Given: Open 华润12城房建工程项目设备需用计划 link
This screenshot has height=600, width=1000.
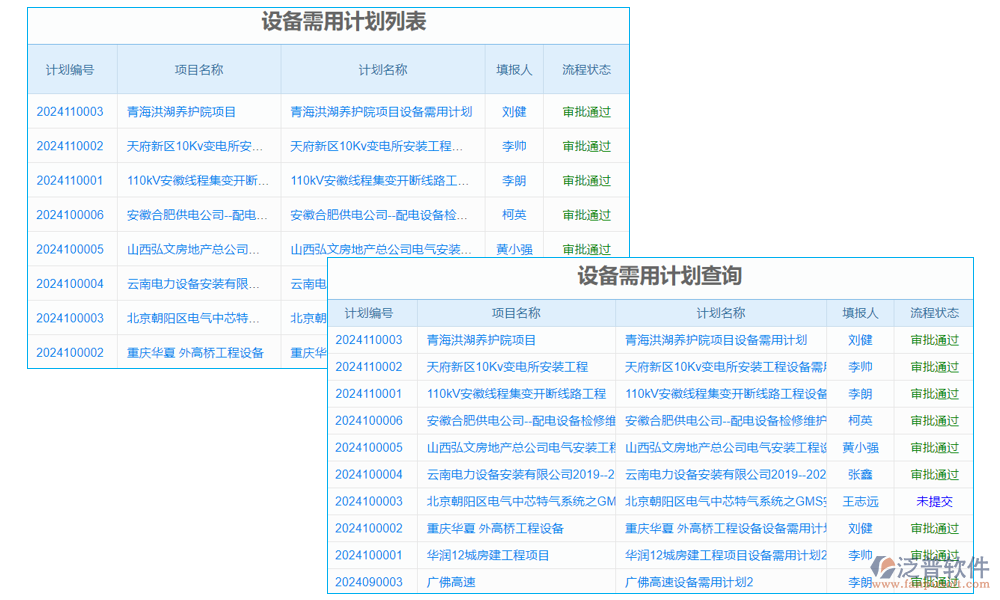Looking at the screenshot, I should 723,554.
